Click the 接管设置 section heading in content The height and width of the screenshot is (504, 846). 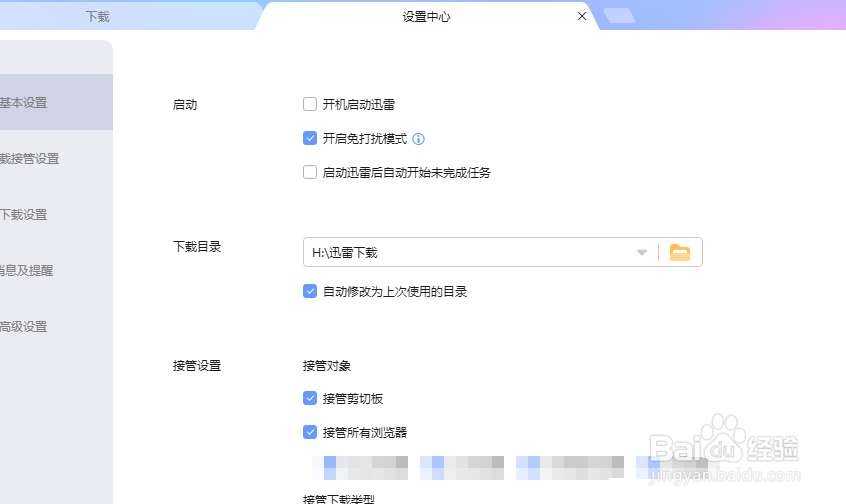pyautogui.click(x=197, y=365)
